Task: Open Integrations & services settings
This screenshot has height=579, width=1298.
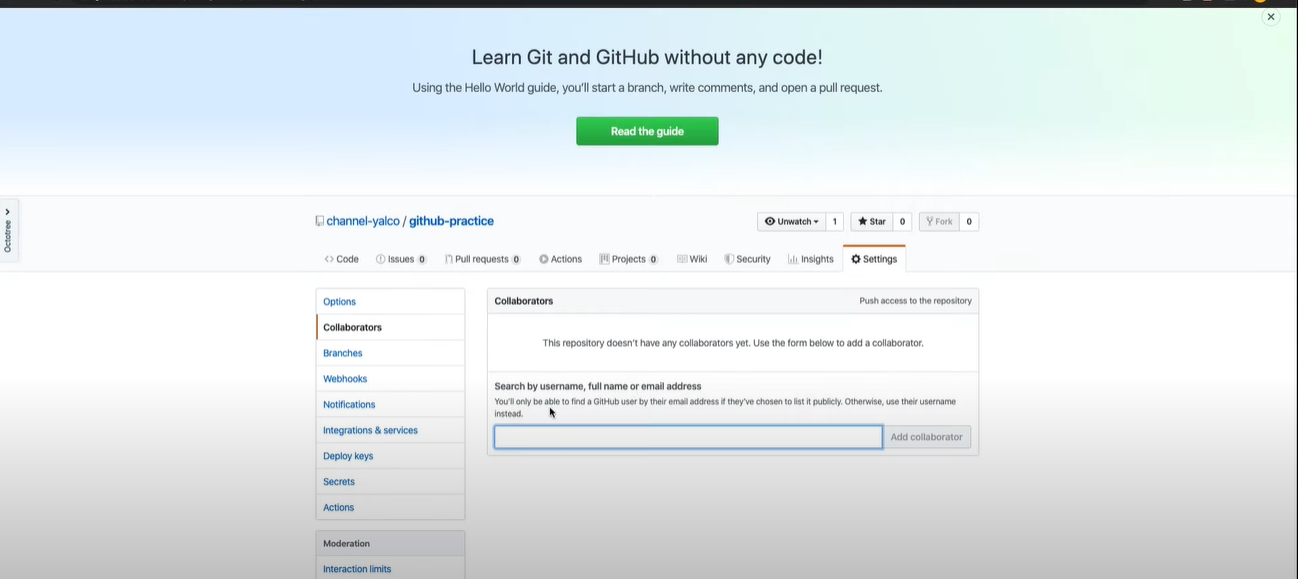Action: coord(390,430)
